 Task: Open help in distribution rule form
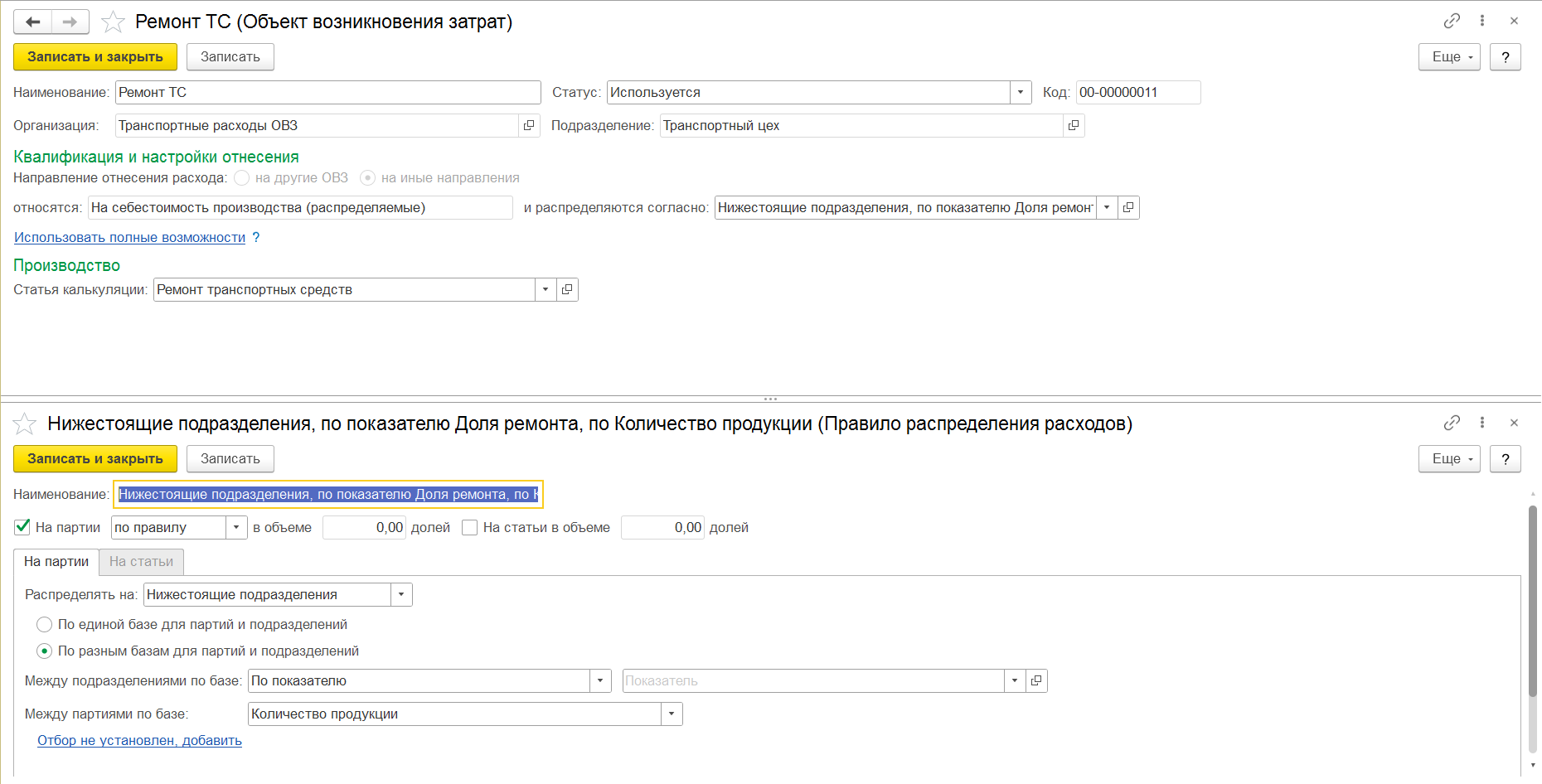pyautogui.click(x=1506, y=458)
